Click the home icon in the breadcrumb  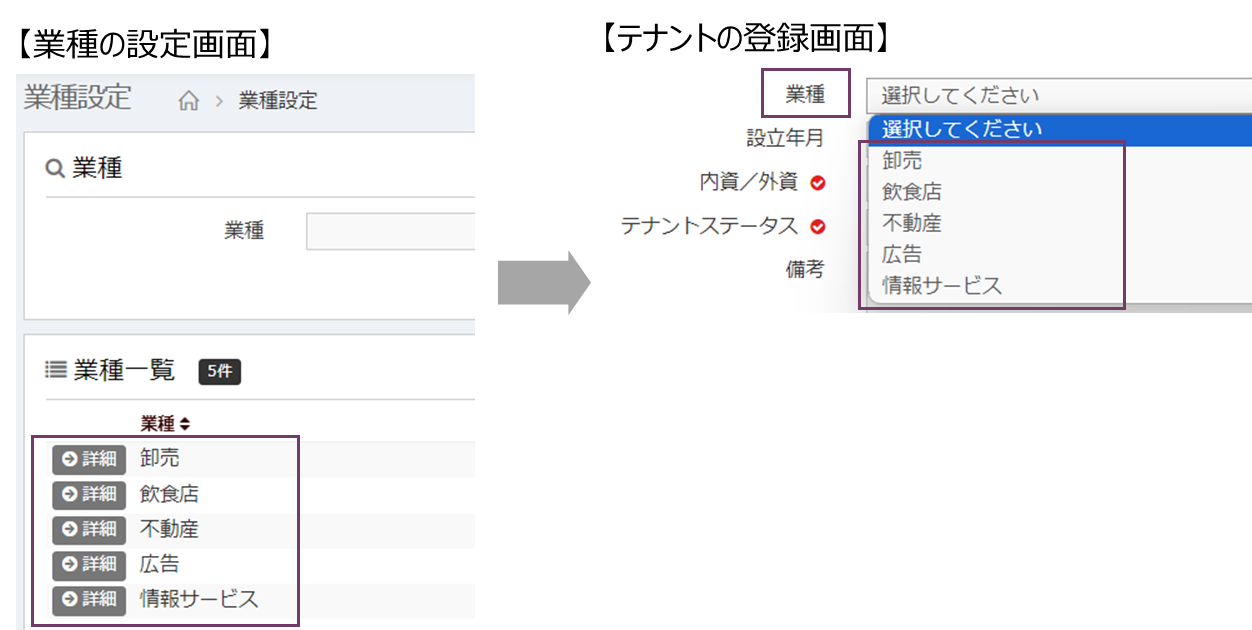pos(188,101)
